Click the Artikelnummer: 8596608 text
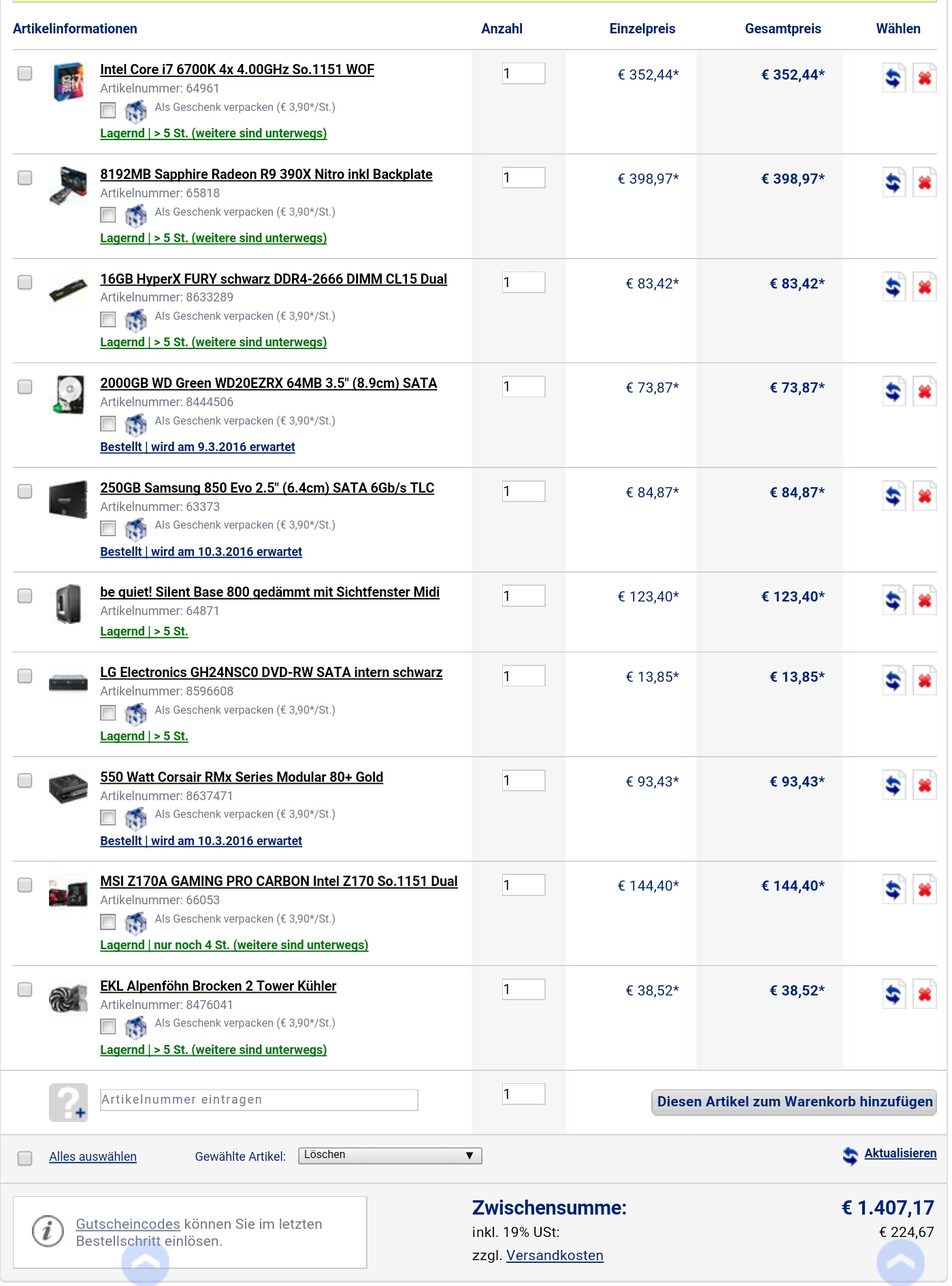This screenshot has height=1286, width=952. (x=167, y=691)
